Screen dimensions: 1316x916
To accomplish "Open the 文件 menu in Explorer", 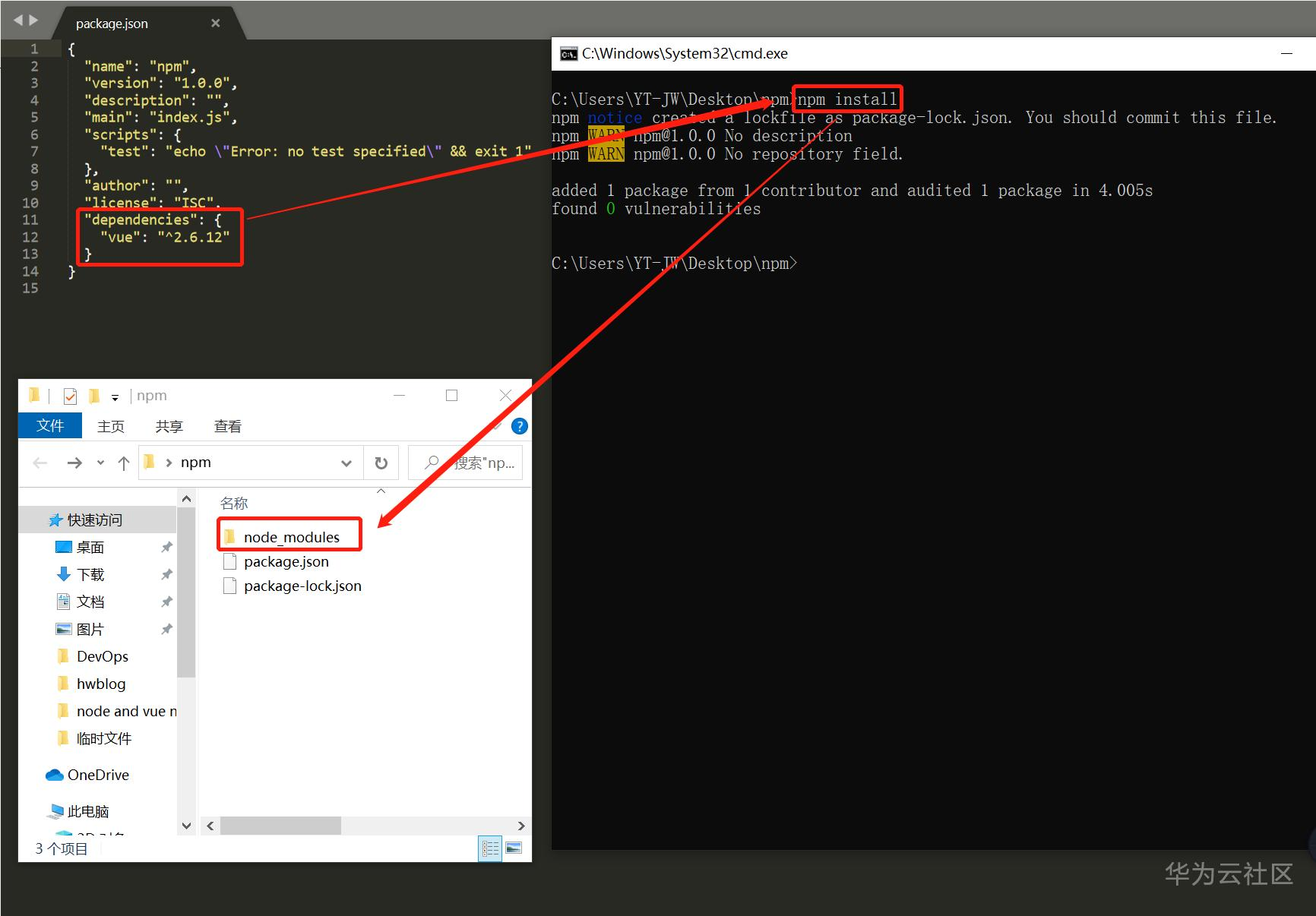I will 50,425.
